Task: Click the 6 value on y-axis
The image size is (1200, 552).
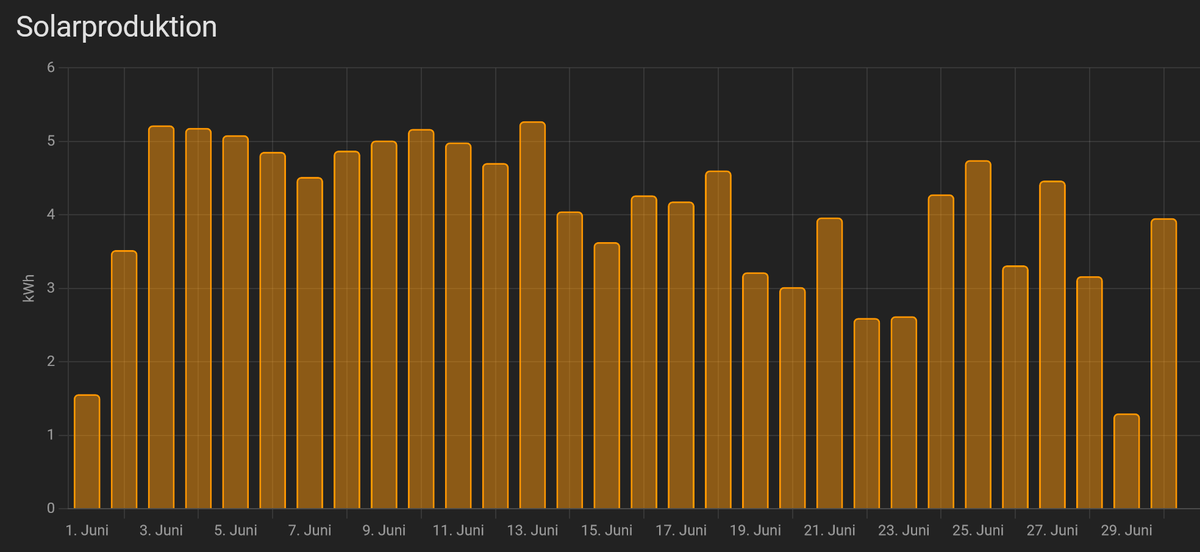Action: (x=51, y=68)
